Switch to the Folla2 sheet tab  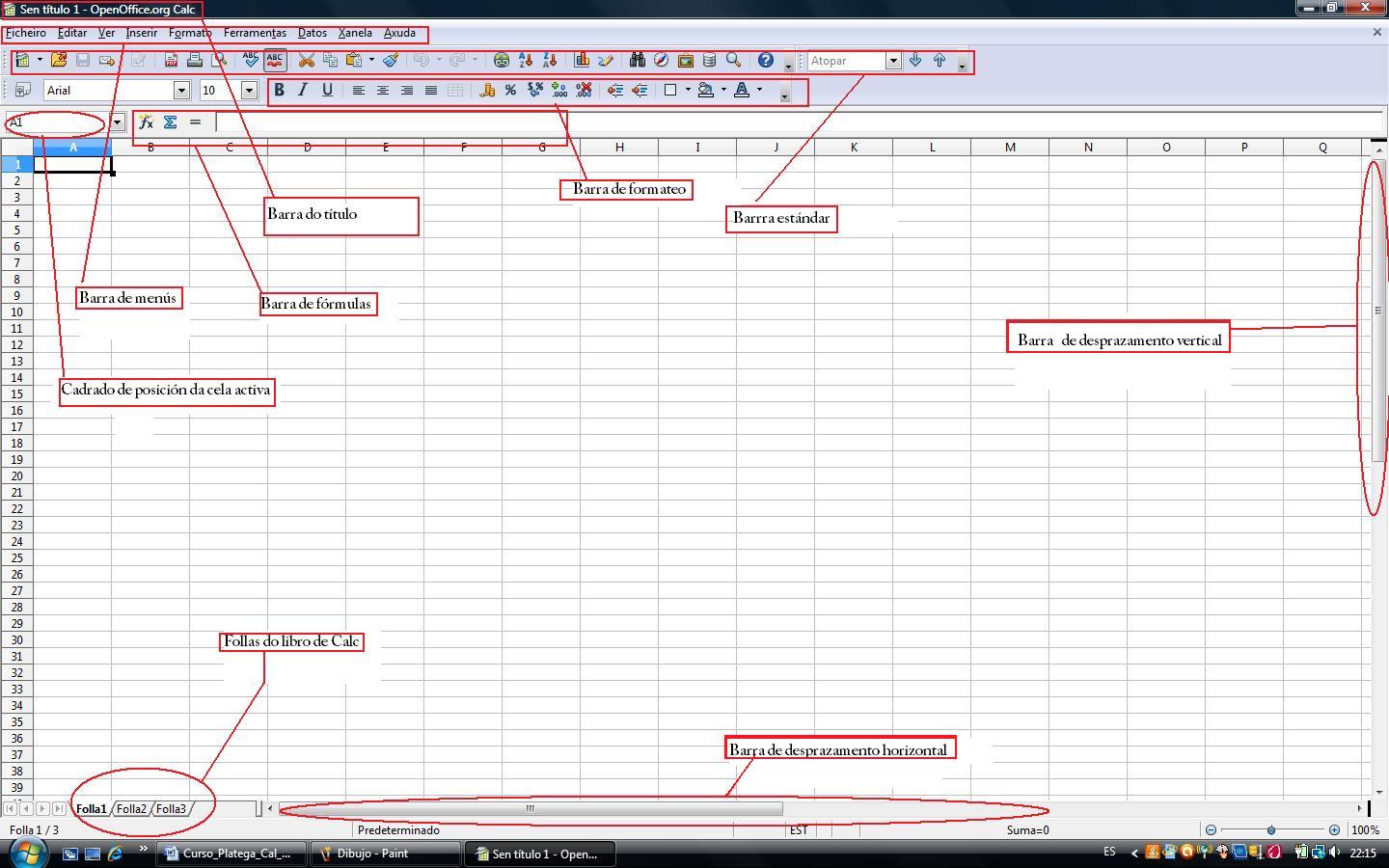[x=131, y=809]
